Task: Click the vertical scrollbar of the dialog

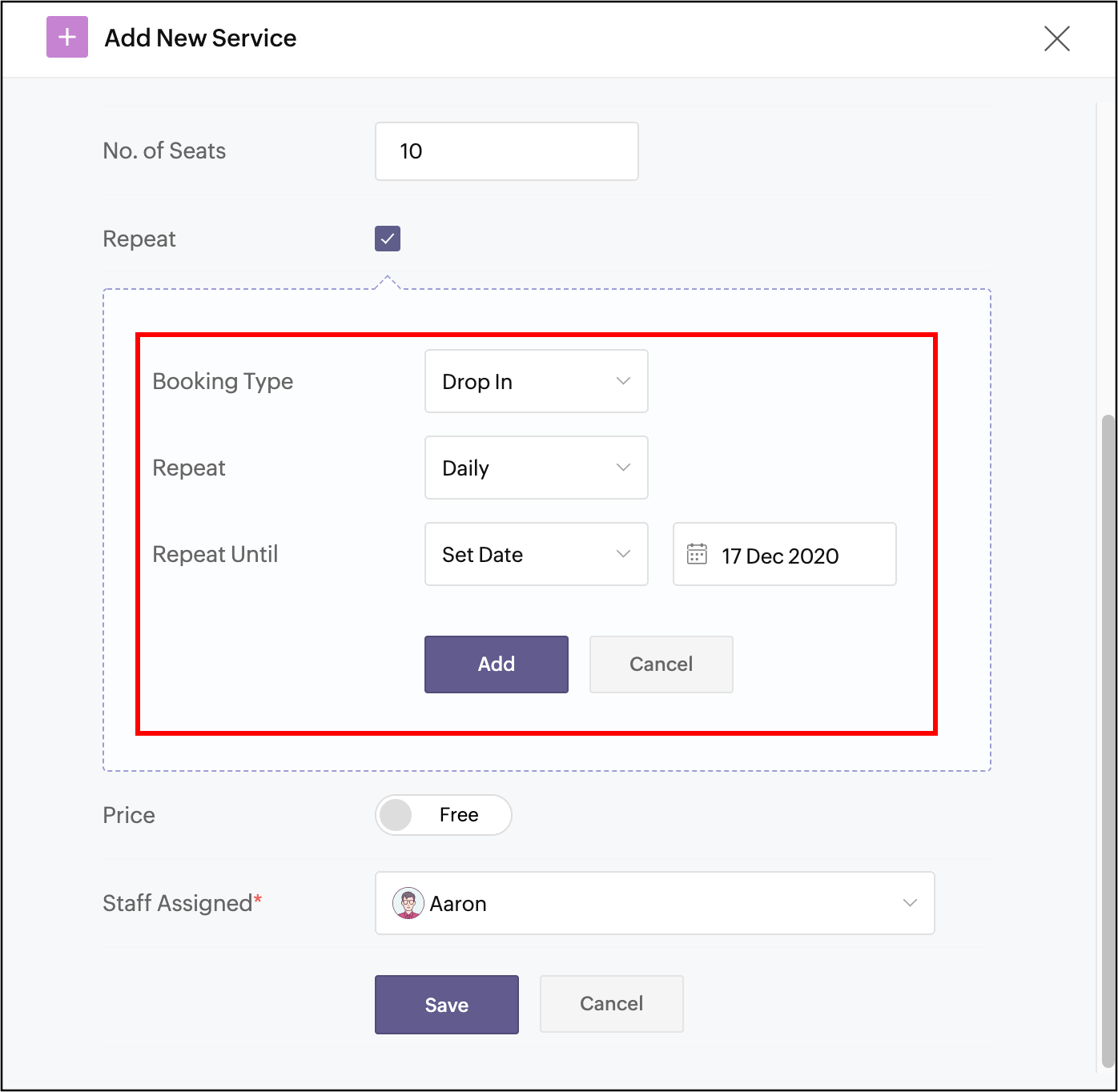Action: pyautogui.click(x=1108, y=721)
